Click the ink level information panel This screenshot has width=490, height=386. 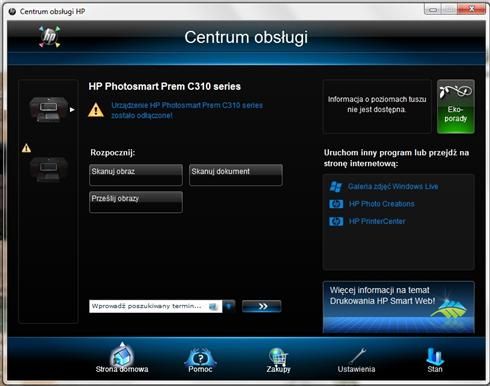tap(377, 106)
